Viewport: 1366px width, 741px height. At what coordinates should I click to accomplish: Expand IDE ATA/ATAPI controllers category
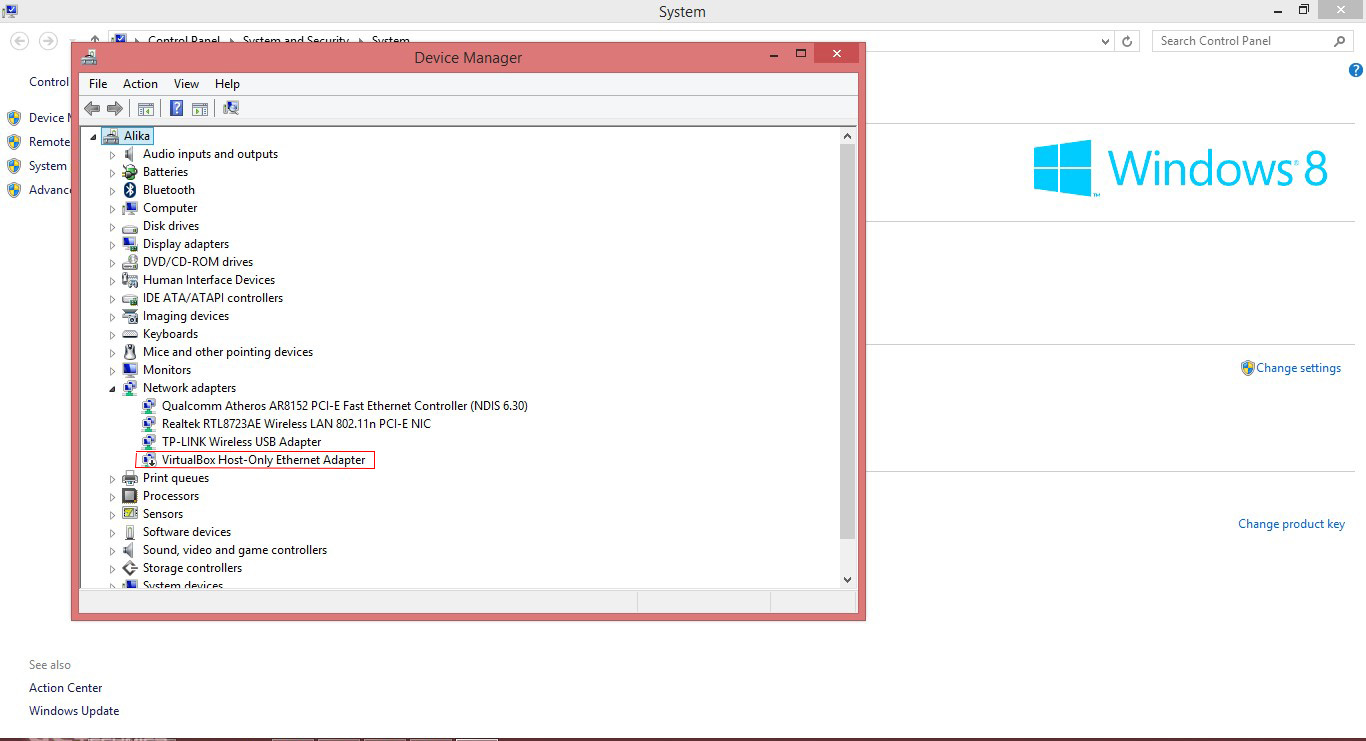click(x=113, y=299)
